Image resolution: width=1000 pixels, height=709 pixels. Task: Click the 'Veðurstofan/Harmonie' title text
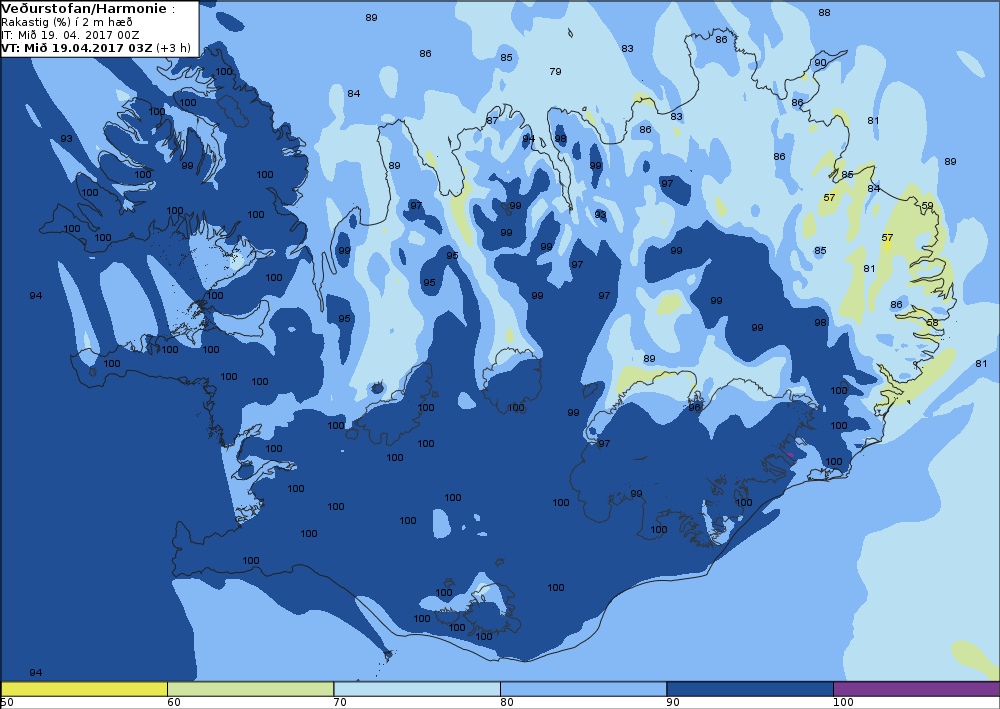pyautogui.click(x=84, y=9)
